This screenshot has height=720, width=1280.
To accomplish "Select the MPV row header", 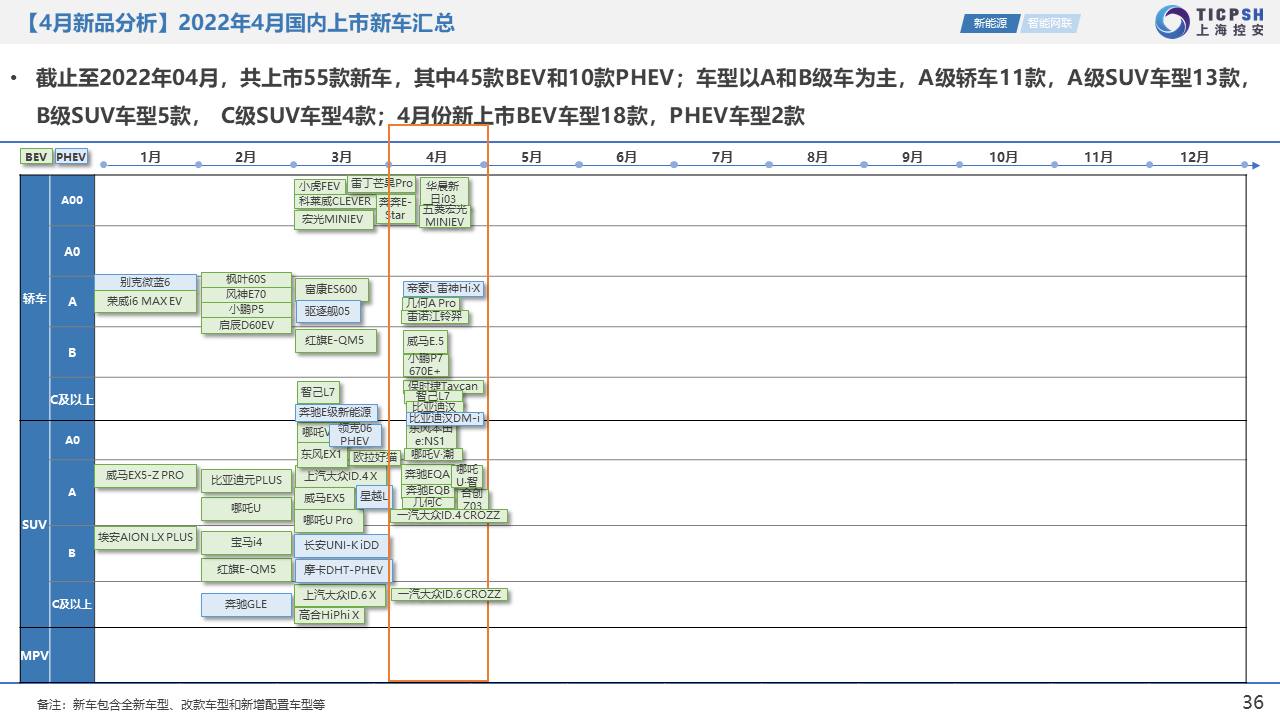I will click(x=34, y=655).
